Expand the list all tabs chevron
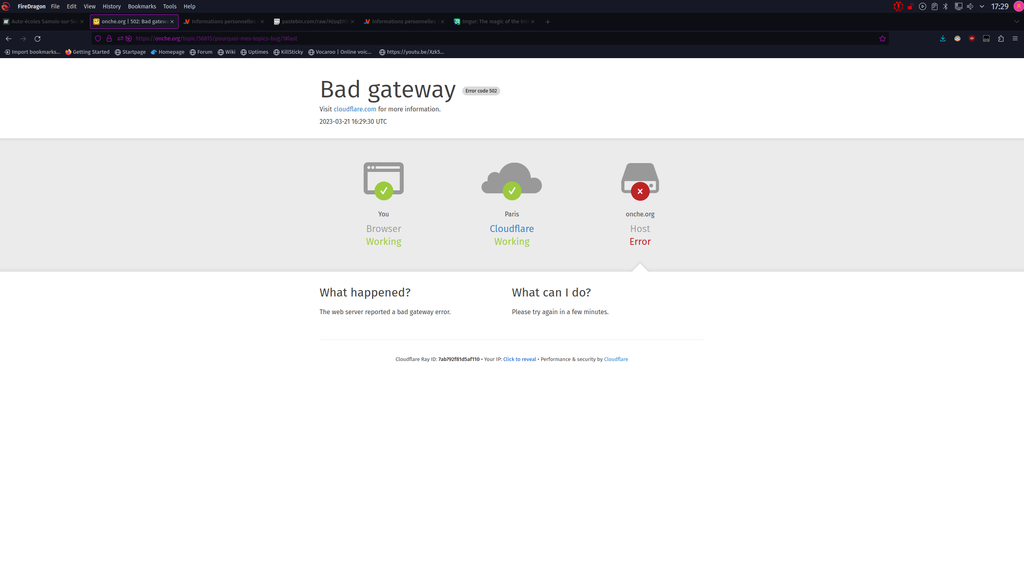This screenshot has width=1024, height=577. click(x=1016, y=22)
